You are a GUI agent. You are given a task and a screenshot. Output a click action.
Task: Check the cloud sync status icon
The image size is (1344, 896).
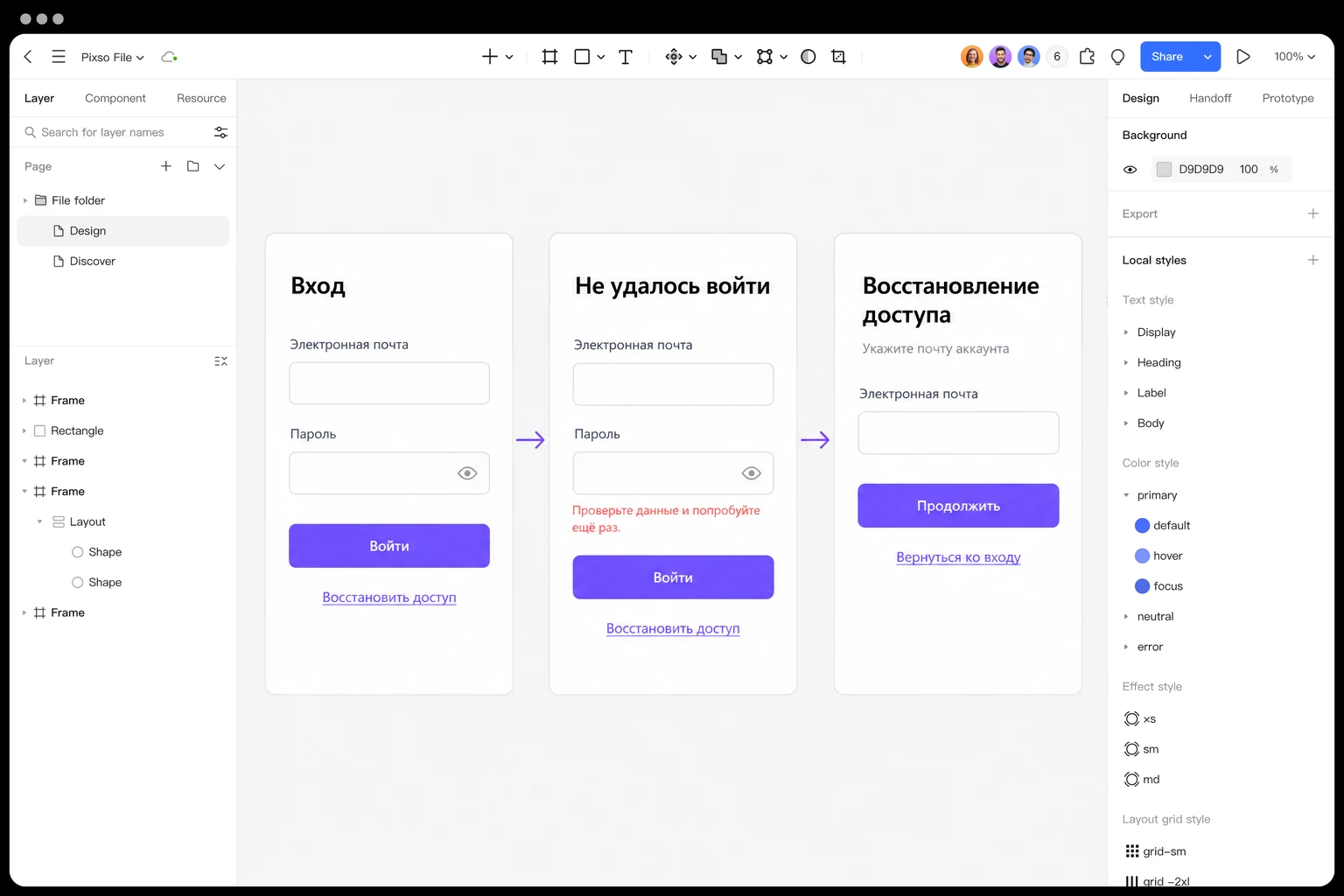169,57
